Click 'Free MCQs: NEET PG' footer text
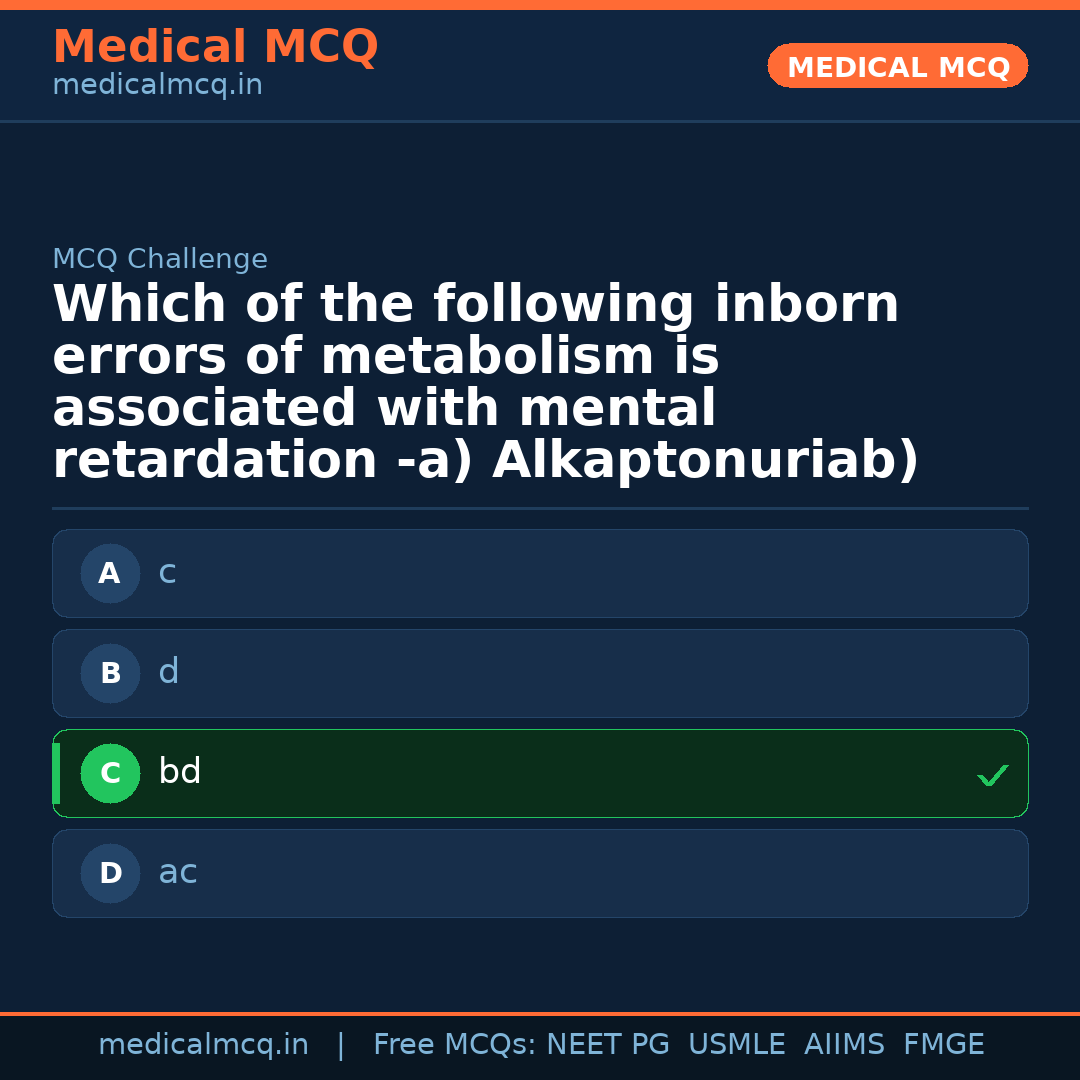 click(x=521, y=1045)
